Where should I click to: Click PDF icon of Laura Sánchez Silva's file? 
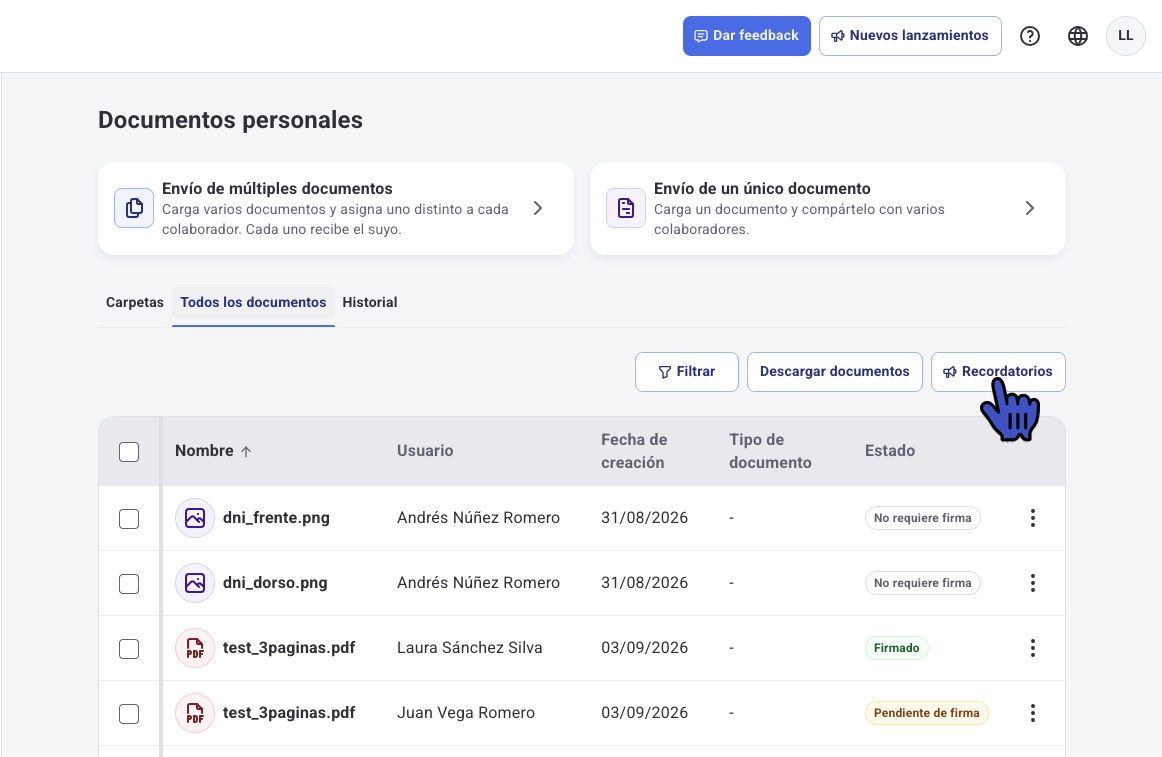click(195, 648)
